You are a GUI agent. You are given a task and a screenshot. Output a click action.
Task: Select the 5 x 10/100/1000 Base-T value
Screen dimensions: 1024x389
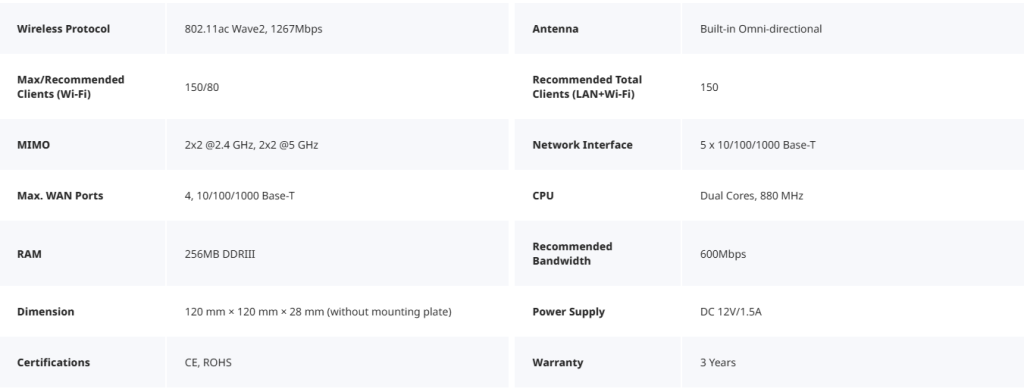pos(758,145)
